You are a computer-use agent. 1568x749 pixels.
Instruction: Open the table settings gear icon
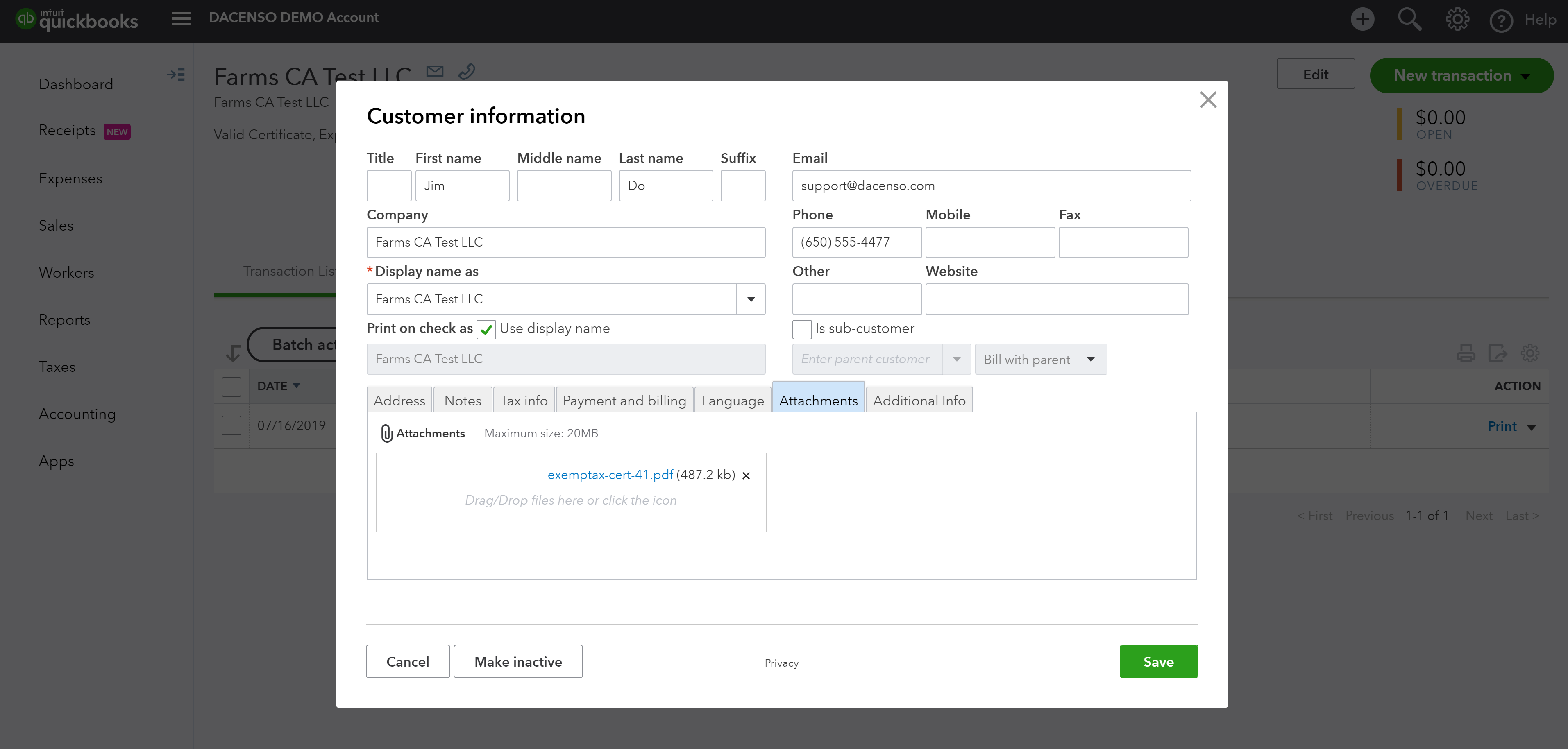click(1529, 353)
